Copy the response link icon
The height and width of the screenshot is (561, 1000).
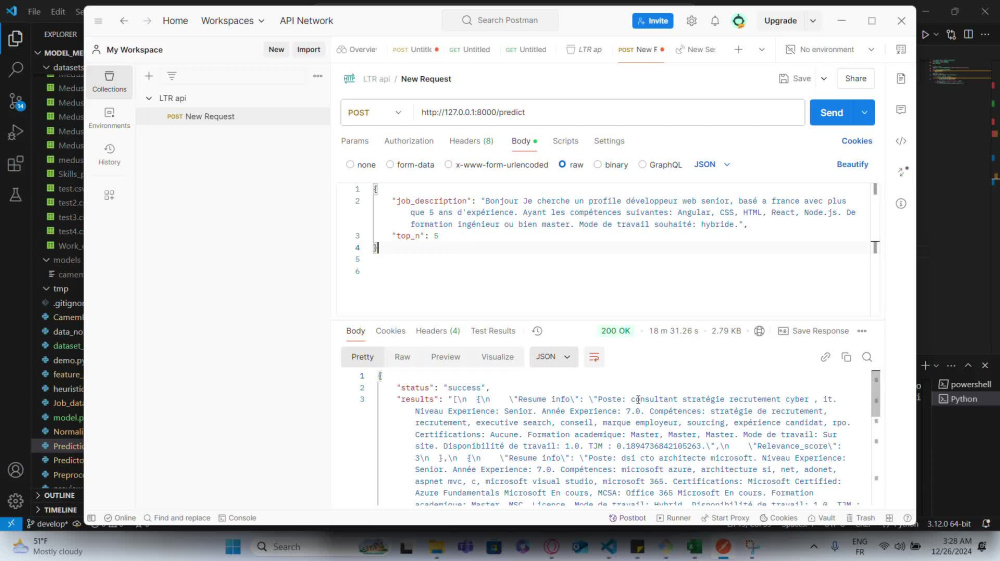click(x=825, y=357)
